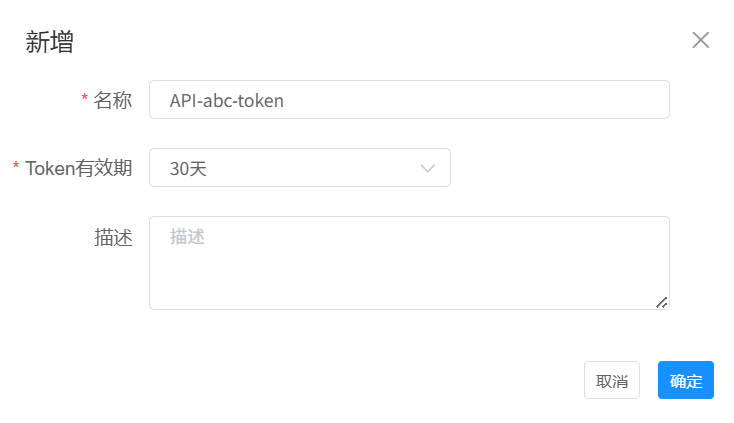Click empty space right of API-abc-token text
The height and width of the screenshot is (423, 734).
tap(480, 100)
